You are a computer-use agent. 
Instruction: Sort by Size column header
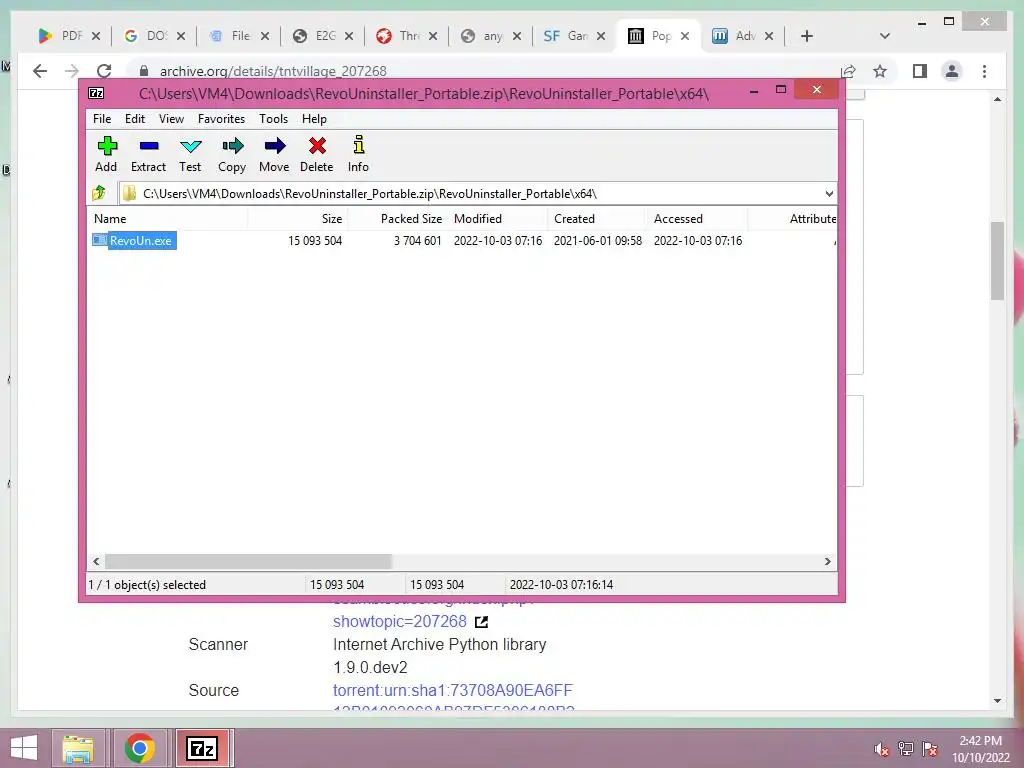coord(298,219)
